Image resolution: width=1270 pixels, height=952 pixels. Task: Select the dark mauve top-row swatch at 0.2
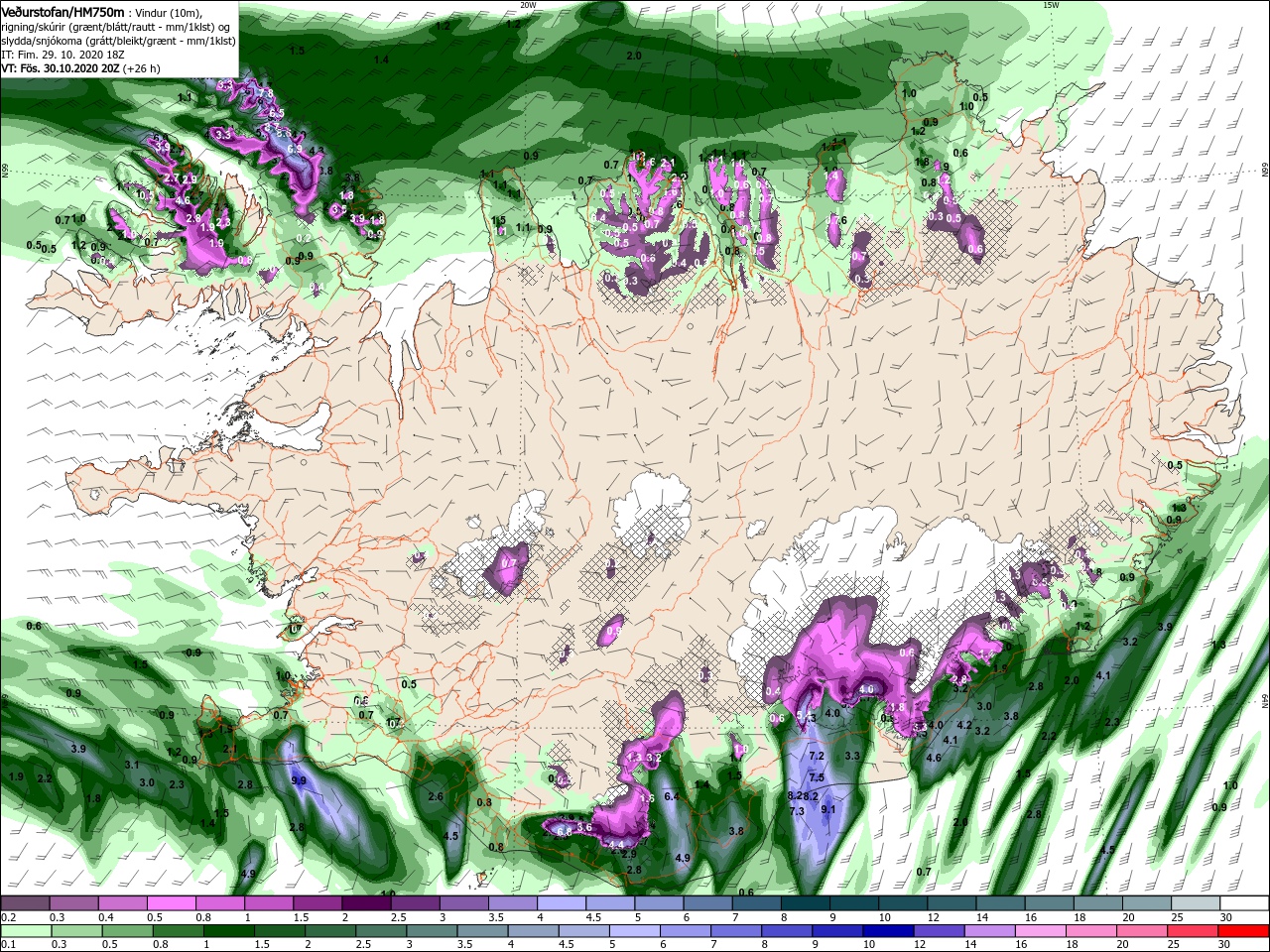(x=24, y=903)
